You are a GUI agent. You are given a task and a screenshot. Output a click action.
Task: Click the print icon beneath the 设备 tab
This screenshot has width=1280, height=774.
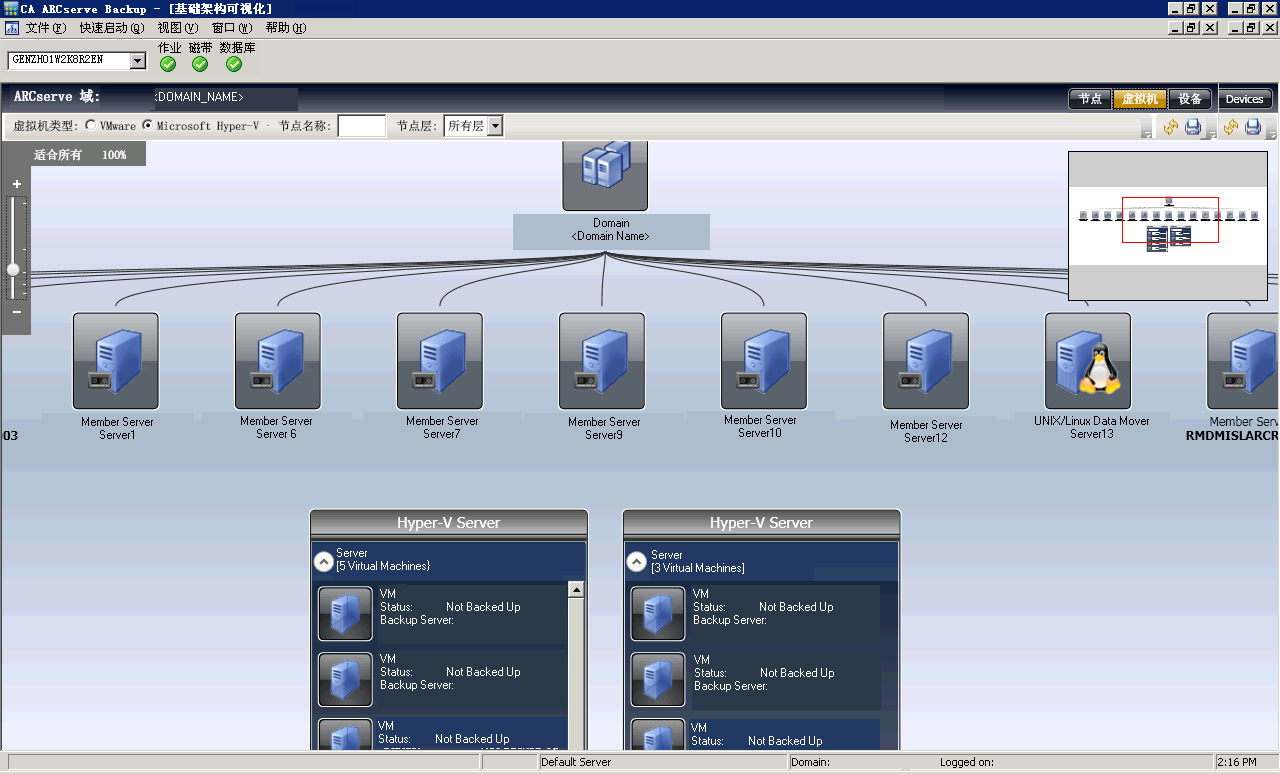point(1193,127)
